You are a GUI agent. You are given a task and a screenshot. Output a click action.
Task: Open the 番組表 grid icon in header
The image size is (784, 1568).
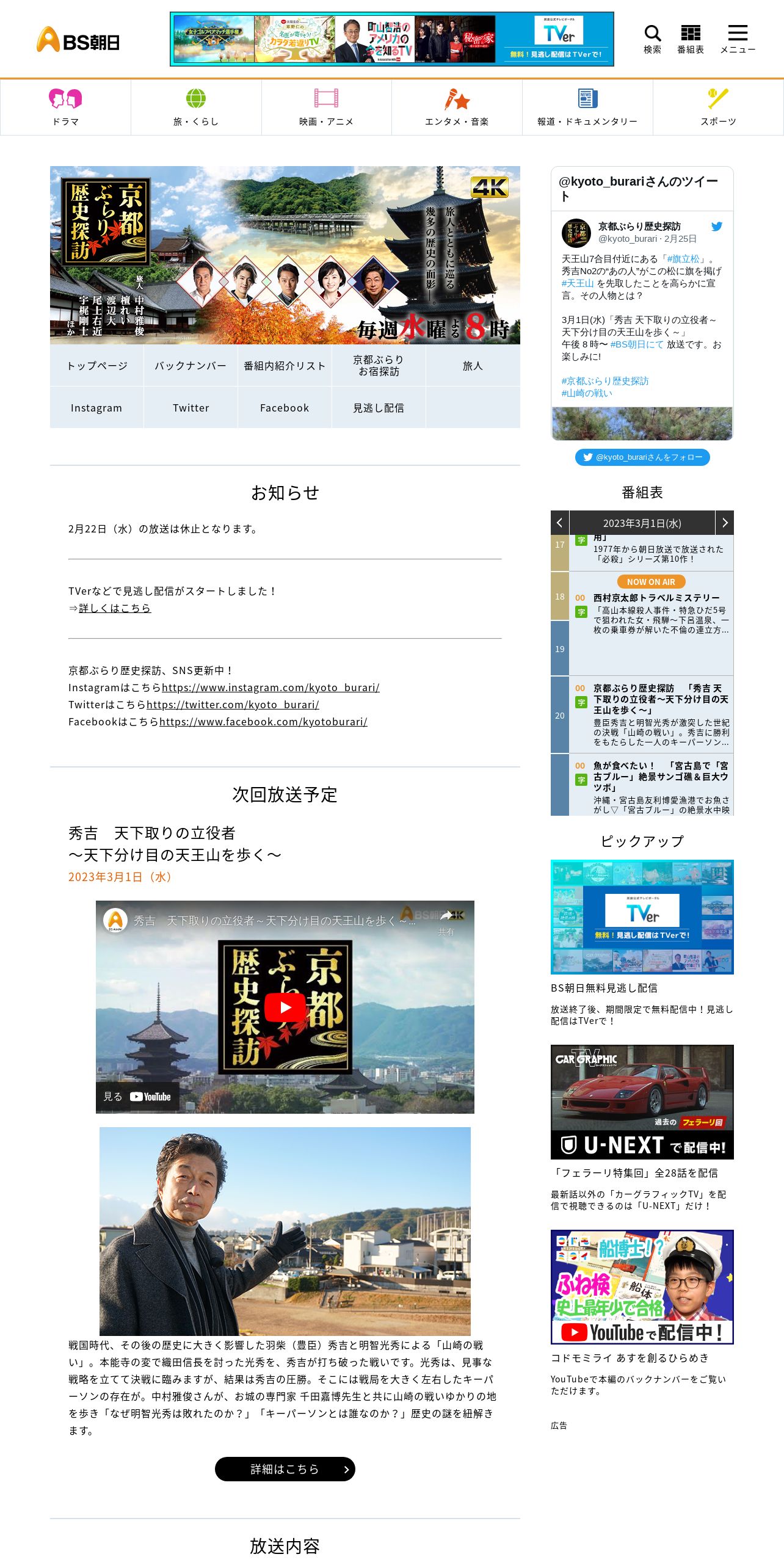(x=691, y=39)
